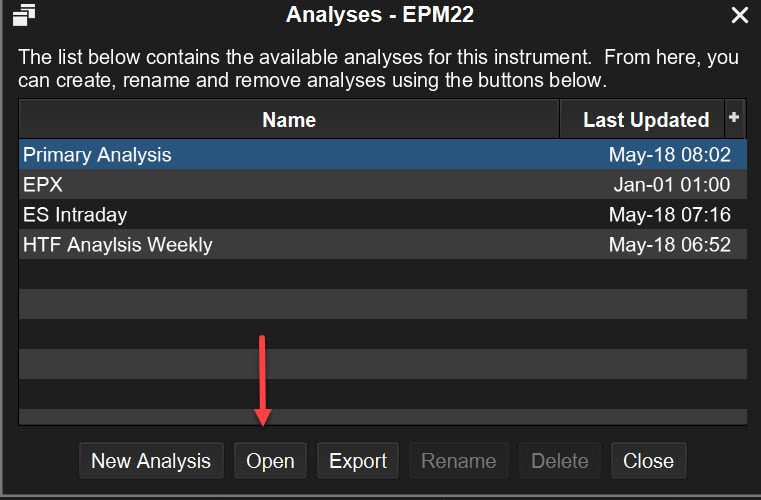Choose the ES Intraday analysis

pos(75,215)
